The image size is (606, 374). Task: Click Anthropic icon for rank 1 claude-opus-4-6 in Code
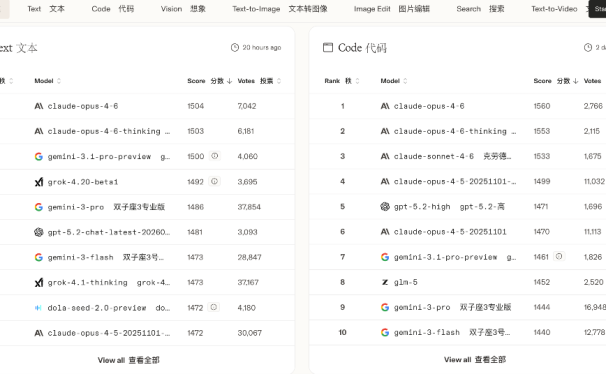[385, 106]
